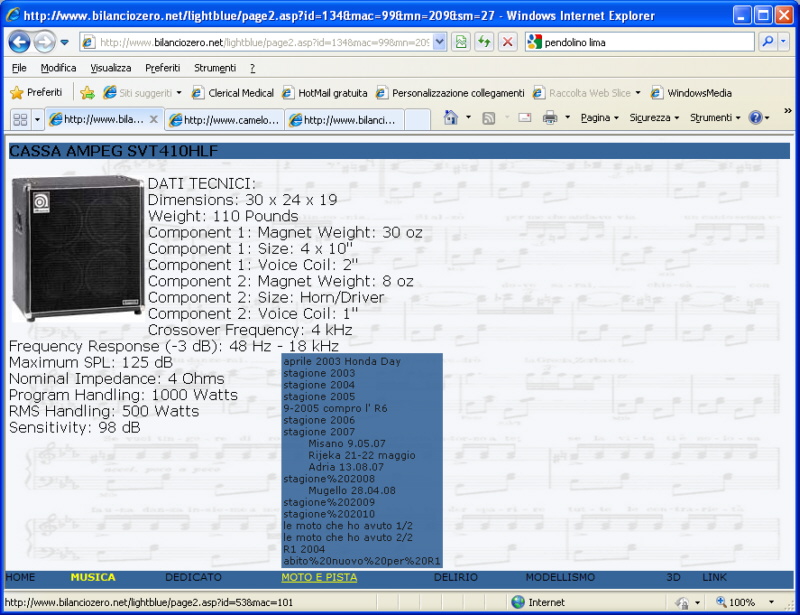This screenshot has height=615, width=800.
Task: Open the 'Misano 9.05.07' entry
Action: [x=346, y=444]
